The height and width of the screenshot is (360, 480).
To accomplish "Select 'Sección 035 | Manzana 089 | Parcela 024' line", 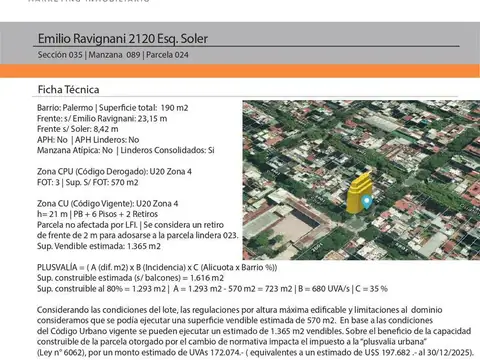I will tap(113, 55).
